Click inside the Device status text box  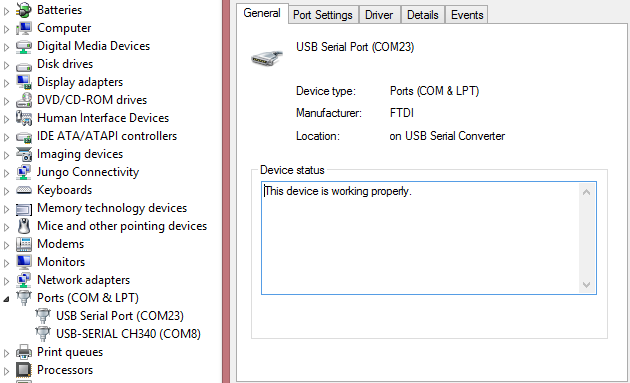(421, 238)
